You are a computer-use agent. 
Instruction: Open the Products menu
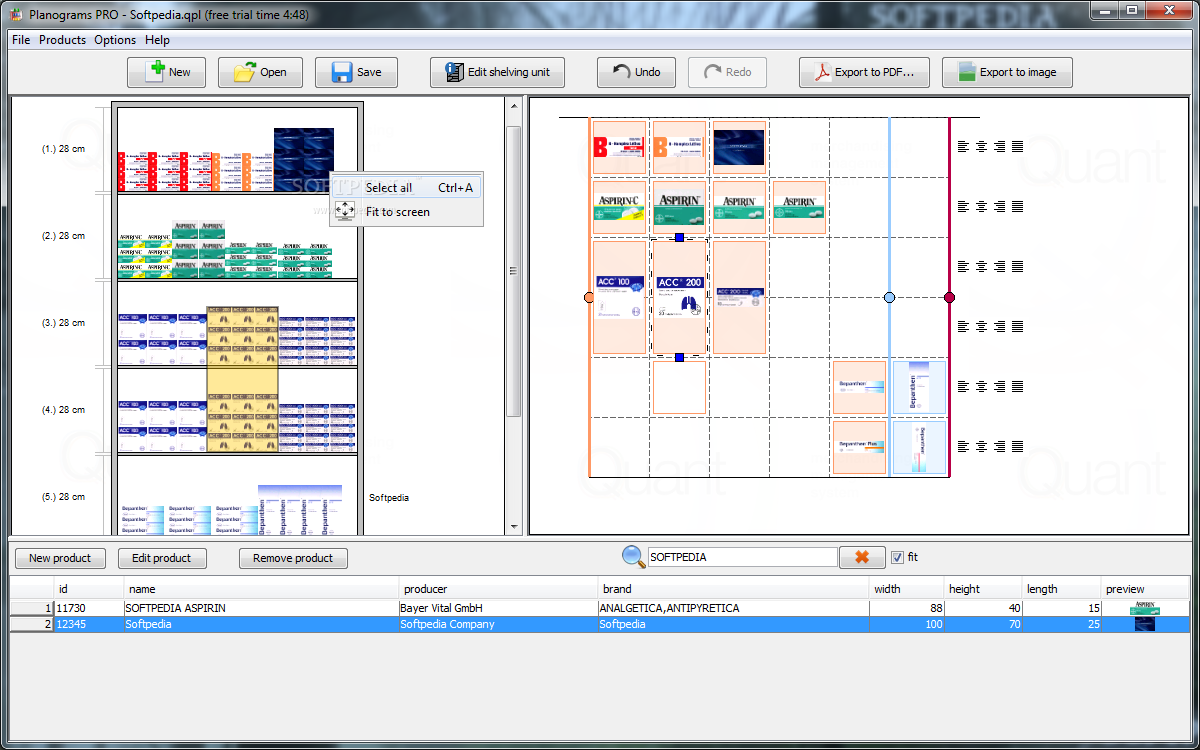tap(62, 40)
